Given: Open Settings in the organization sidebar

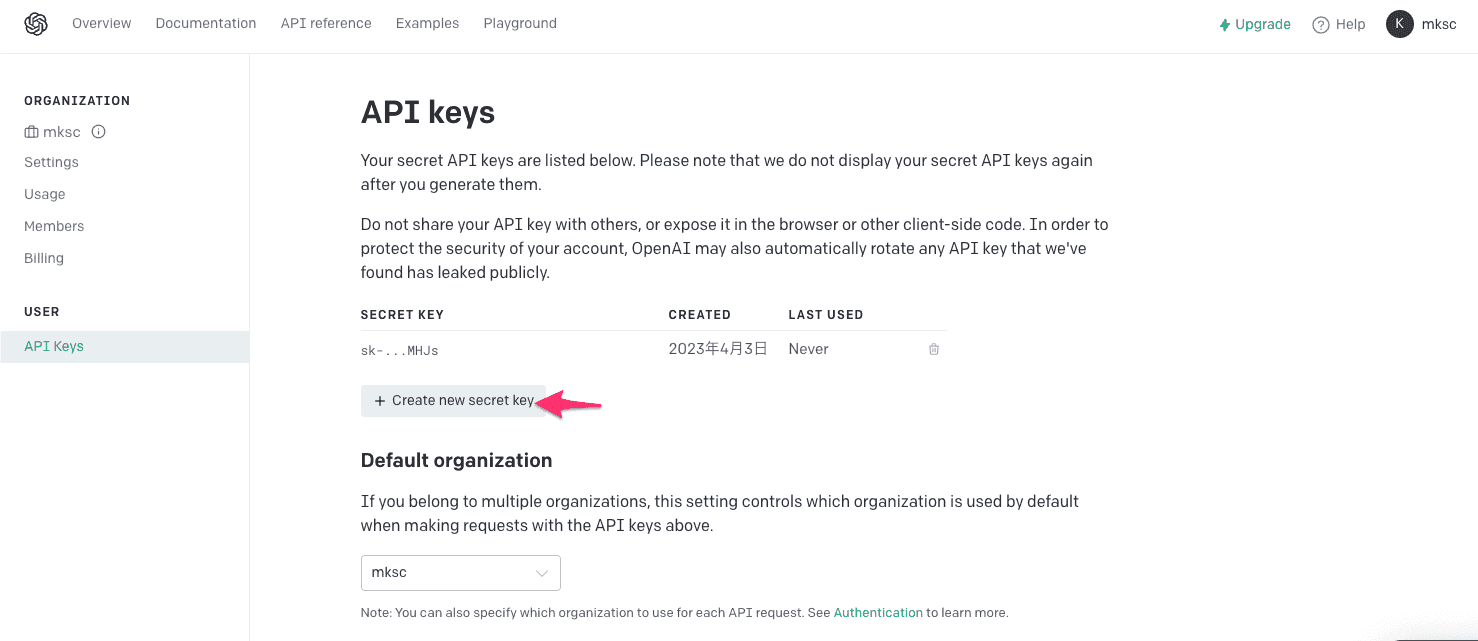Looking at the screenshot, I should (52, 162).
